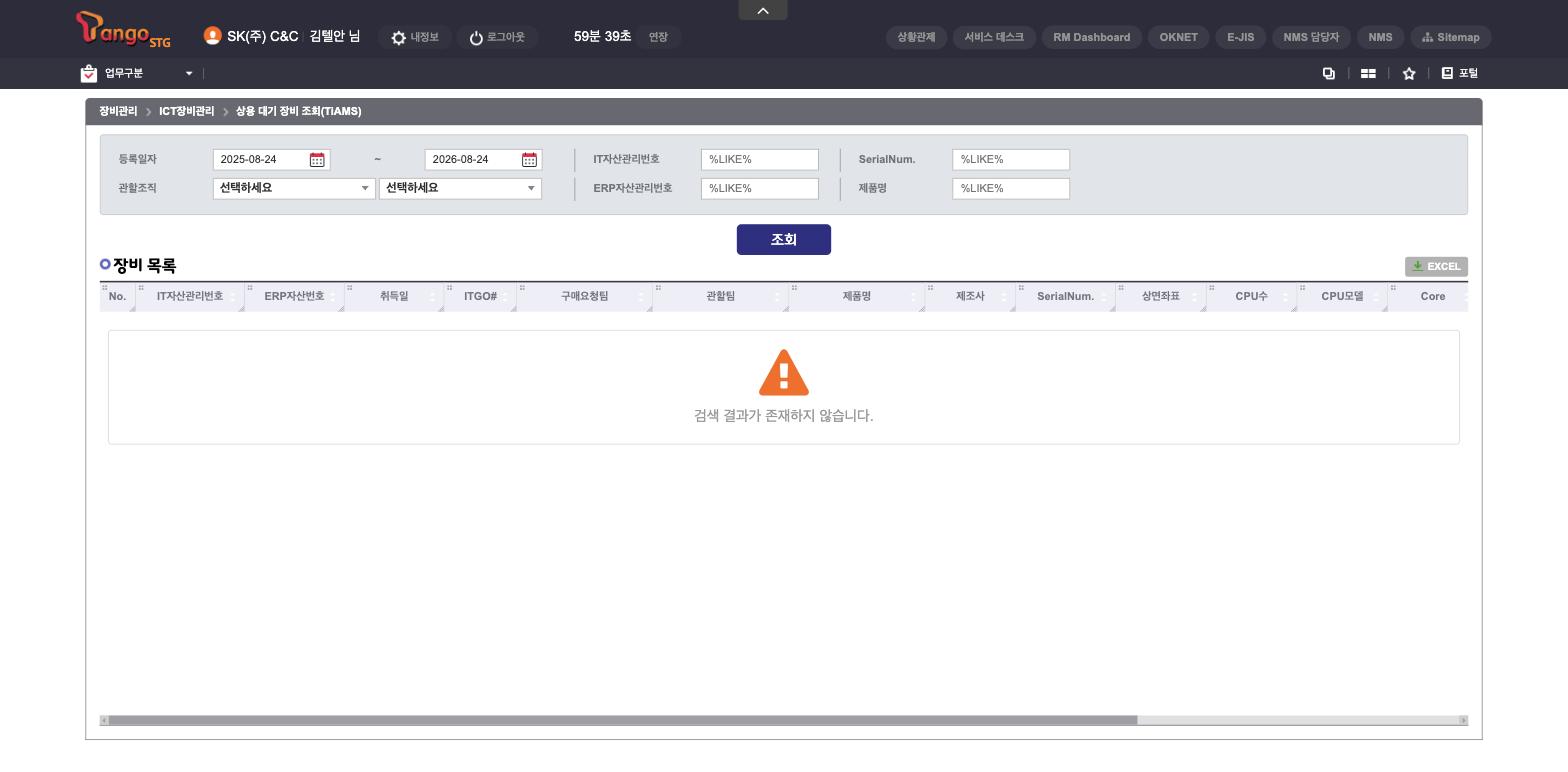This screenshot has width=1568, height=772.
Task: Download list with EXCEL button
Action: 1436,266
